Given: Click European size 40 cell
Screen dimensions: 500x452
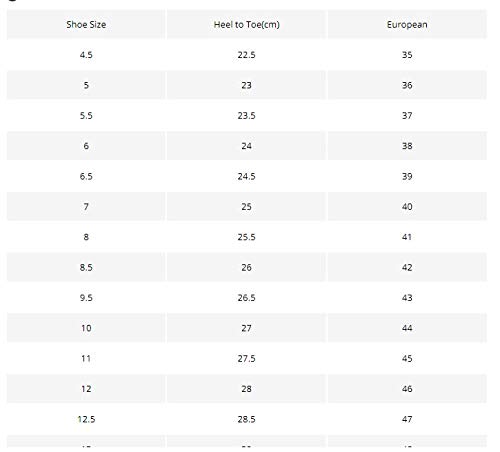Looking at the screenshot, I should pos(407,206).
